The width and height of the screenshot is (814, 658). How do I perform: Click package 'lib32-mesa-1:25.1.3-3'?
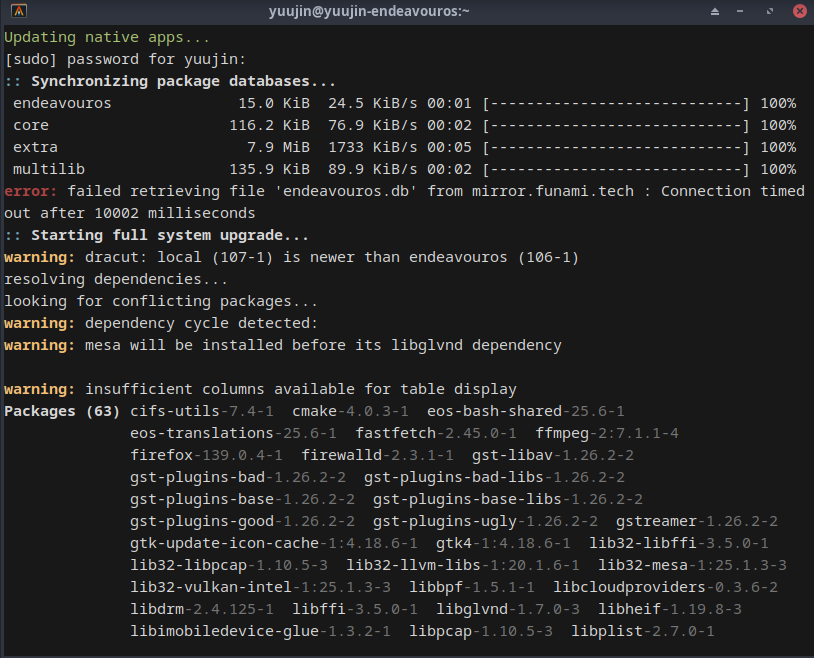(x=693, y=565)
